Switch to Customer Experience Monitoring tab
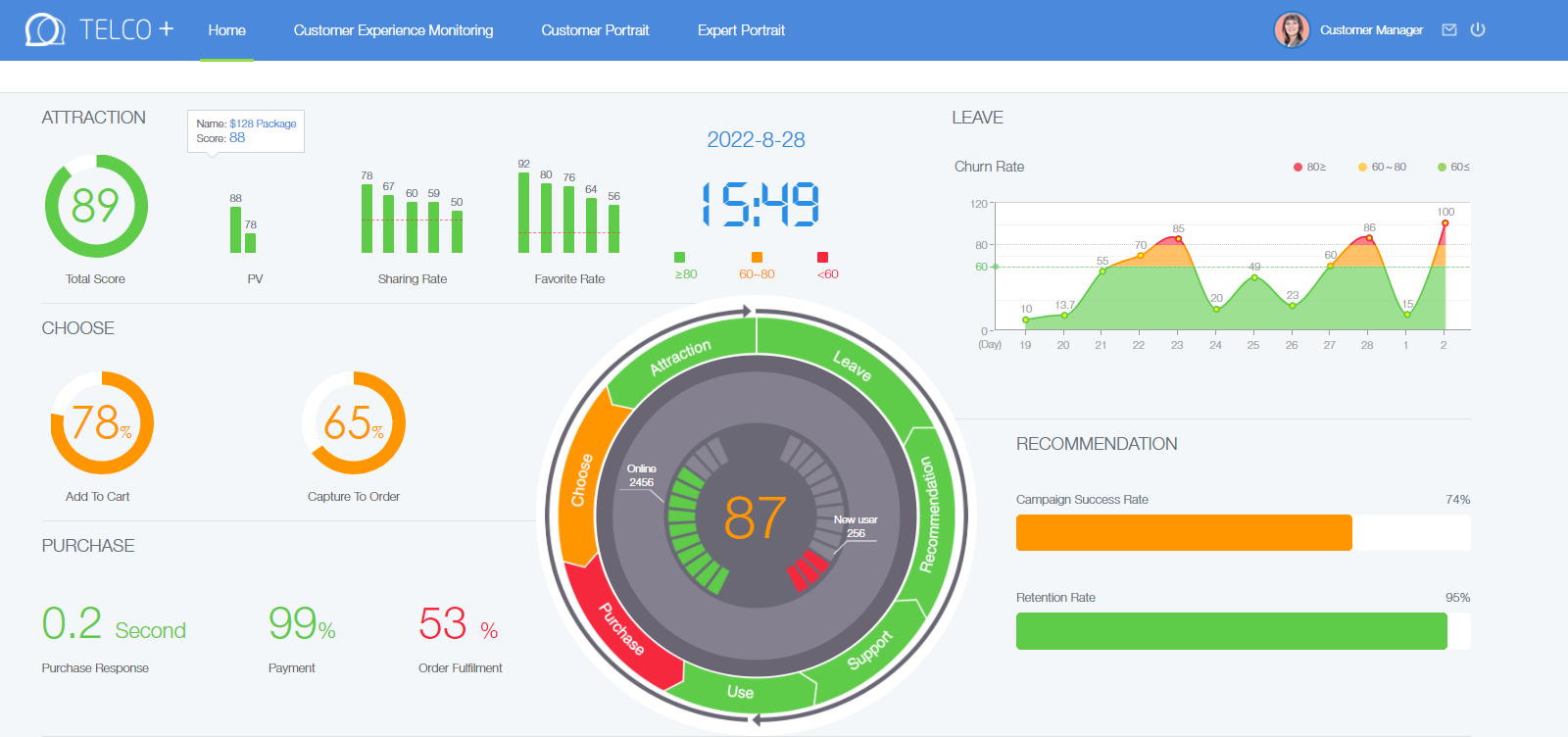Image resolution: width=1568 pixels, height=737 pixels. tap(393, 30)
